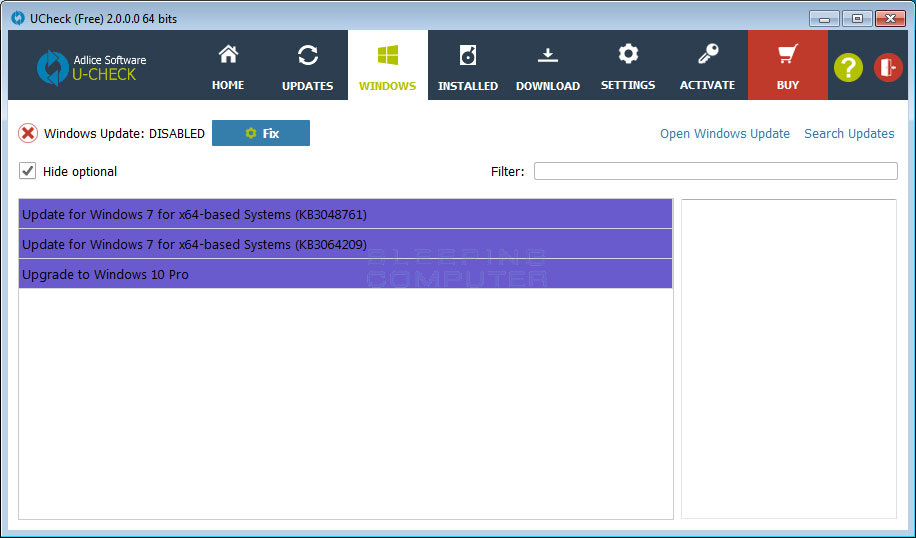The image size is (916, 538).
Task: Click the Search Updates link
Action: (849, 134)
